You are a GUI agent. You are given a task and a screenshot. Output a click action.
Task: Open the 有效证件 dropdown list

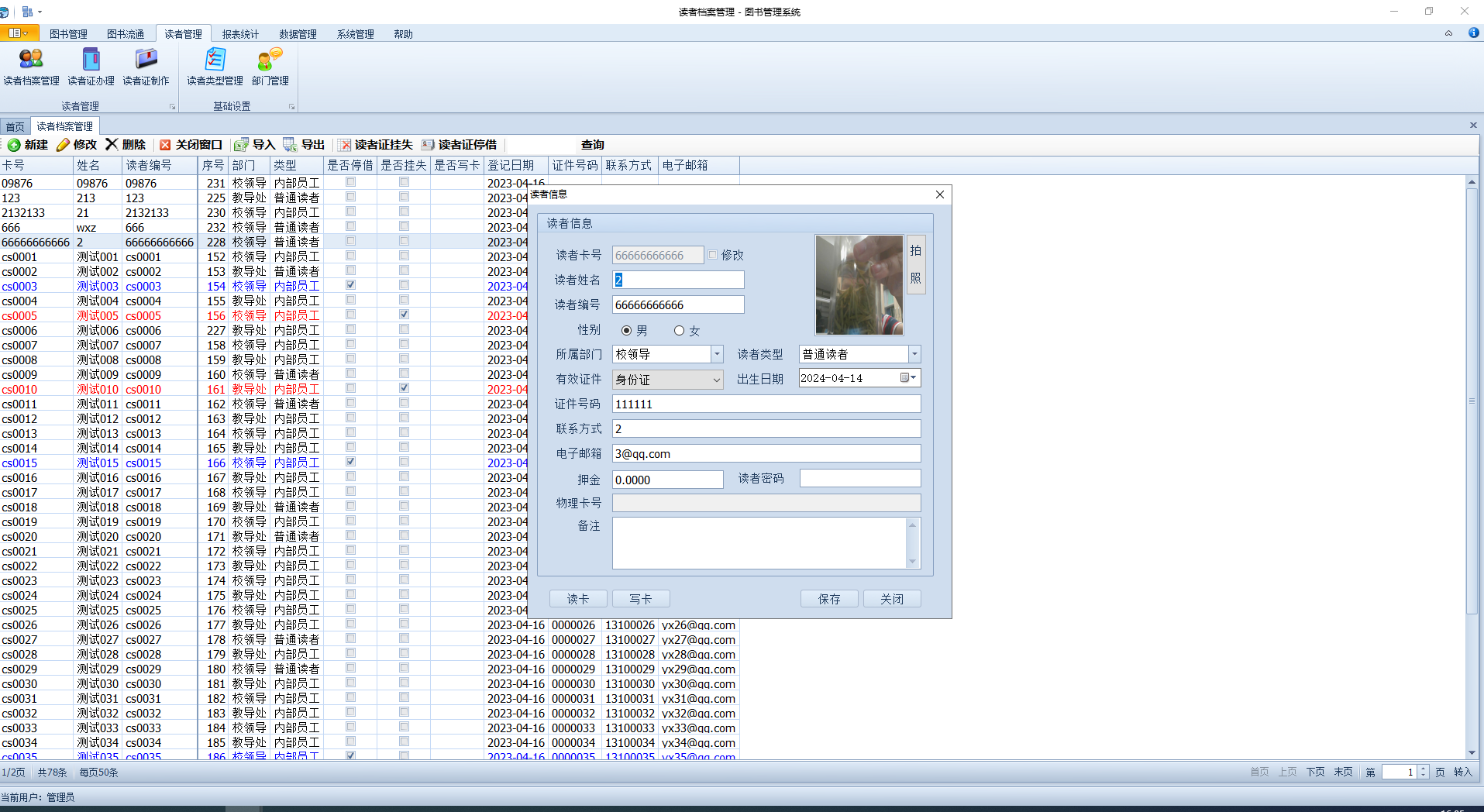[x=716, y=380]
